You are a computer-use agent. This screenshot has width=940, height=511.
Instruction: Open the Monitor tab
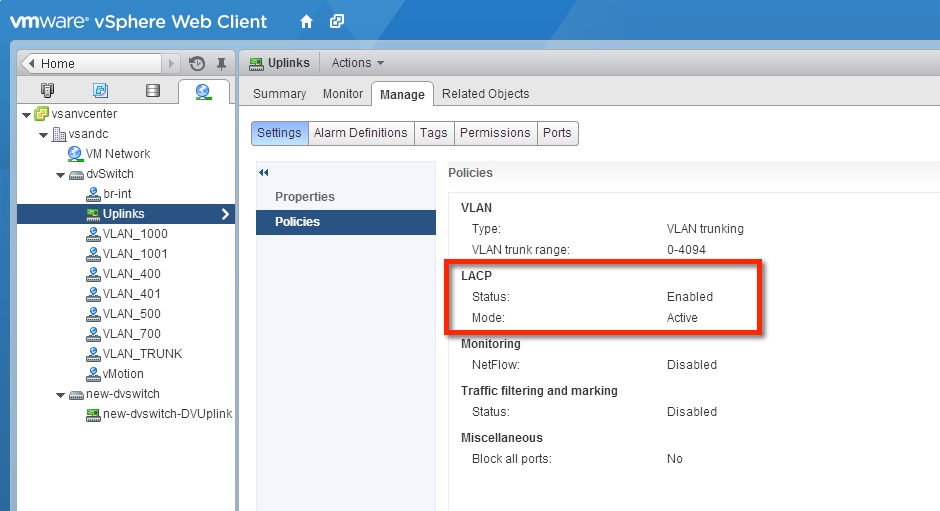tap(343, 94)
